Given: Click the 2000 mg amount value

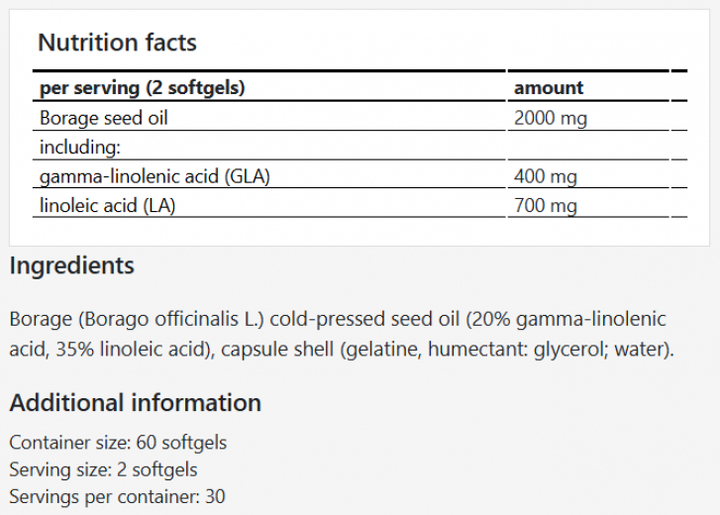Looking at the screenshot, I should click(549, 118).
